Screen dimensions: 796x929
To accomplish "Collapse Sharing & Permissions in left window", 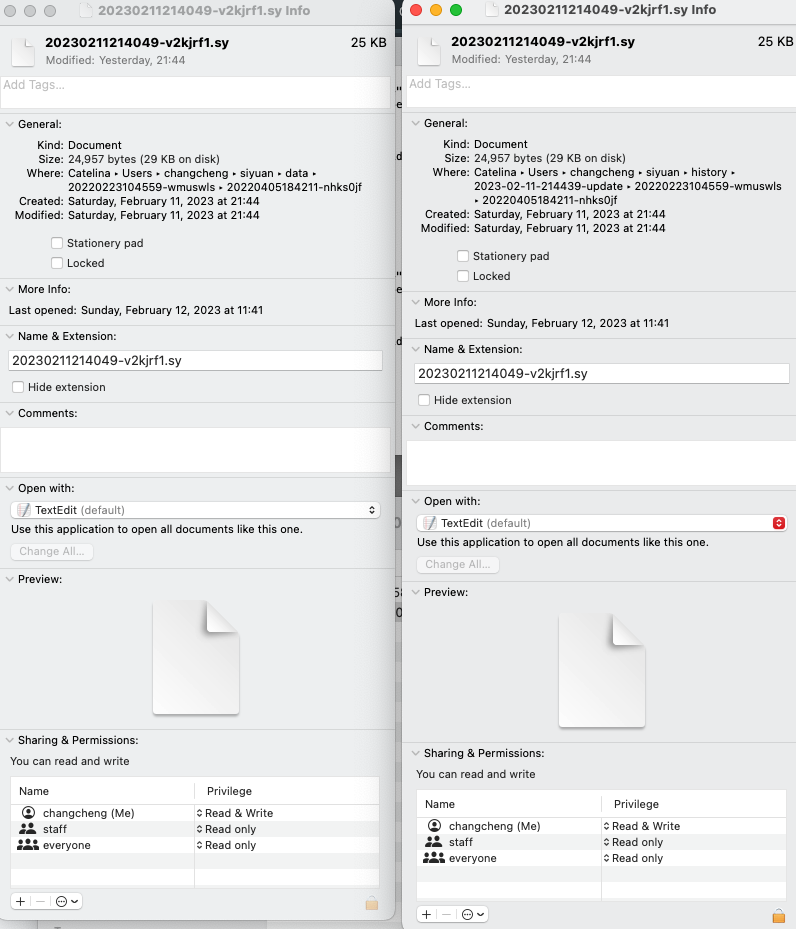I will click(9, 740).
